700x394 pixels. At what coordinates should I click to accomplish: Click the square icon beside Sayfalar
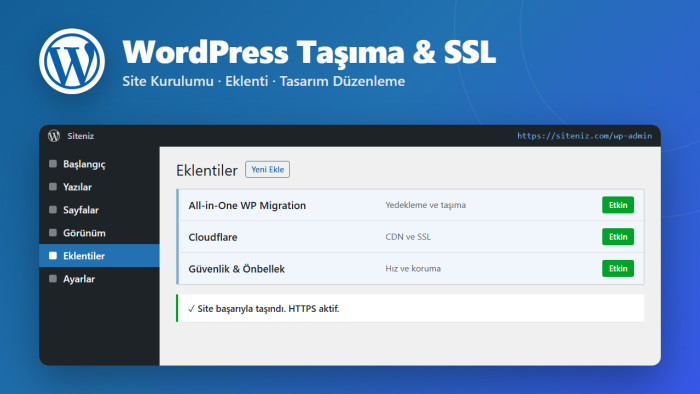tap(53, 210)
